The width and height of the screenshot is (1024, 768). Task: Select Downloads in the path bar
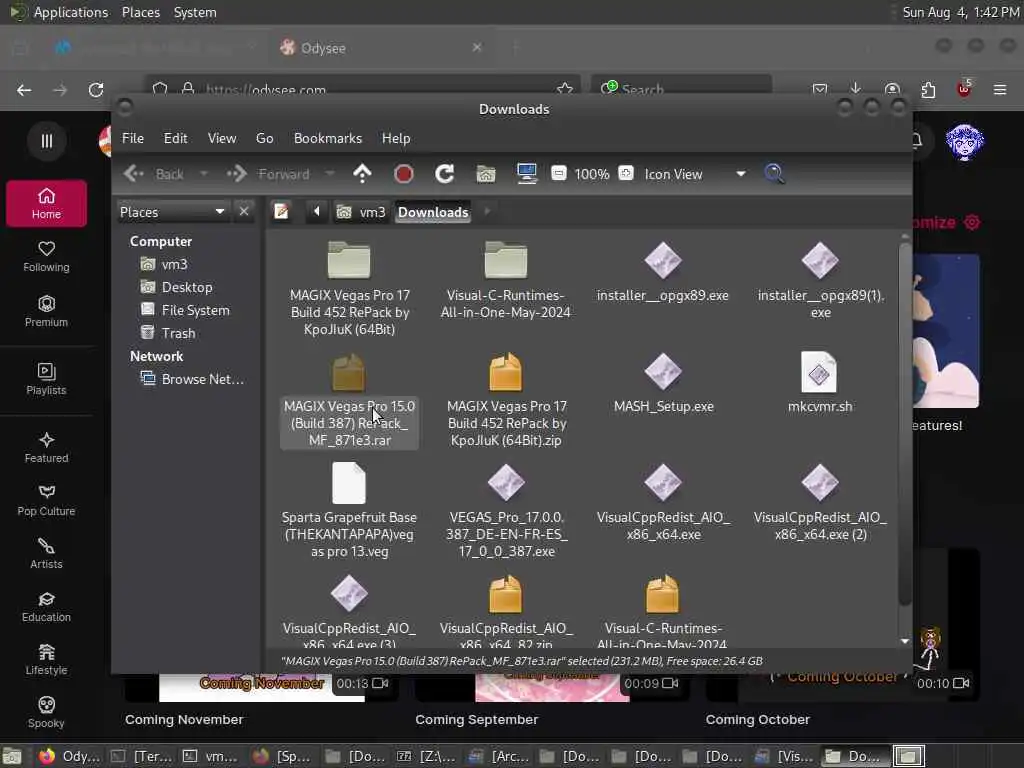433,212
